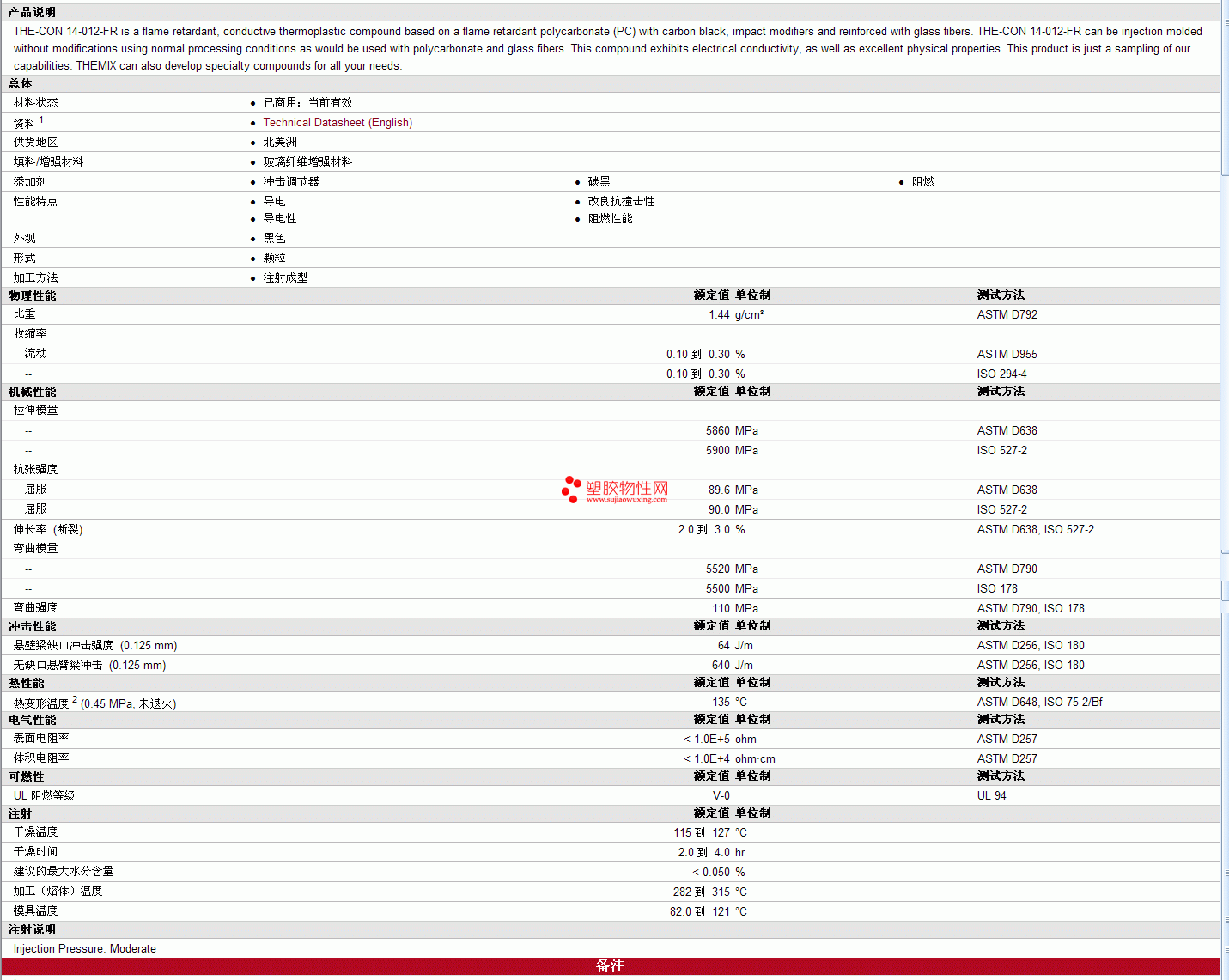Select the 导电性 feature
Viewport: 1229px width, 980px height.
[x=280, y=218]
